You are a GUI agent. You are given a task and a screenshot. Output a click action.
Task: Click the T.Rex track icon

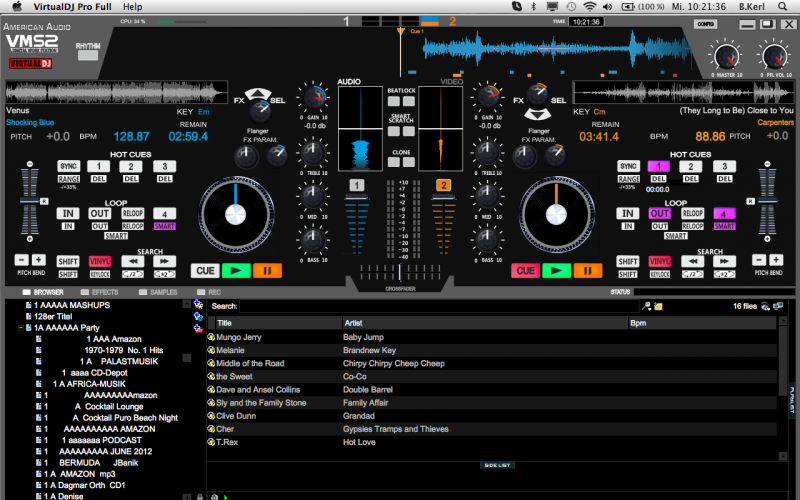[211, 442]
